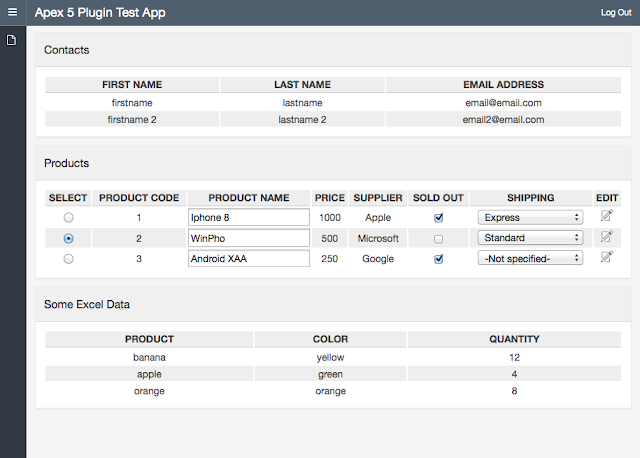Open edit icon for Android XAA
The width and height of the screenshot is (640, 458).
pyautogui.click(x=606, y=258)
